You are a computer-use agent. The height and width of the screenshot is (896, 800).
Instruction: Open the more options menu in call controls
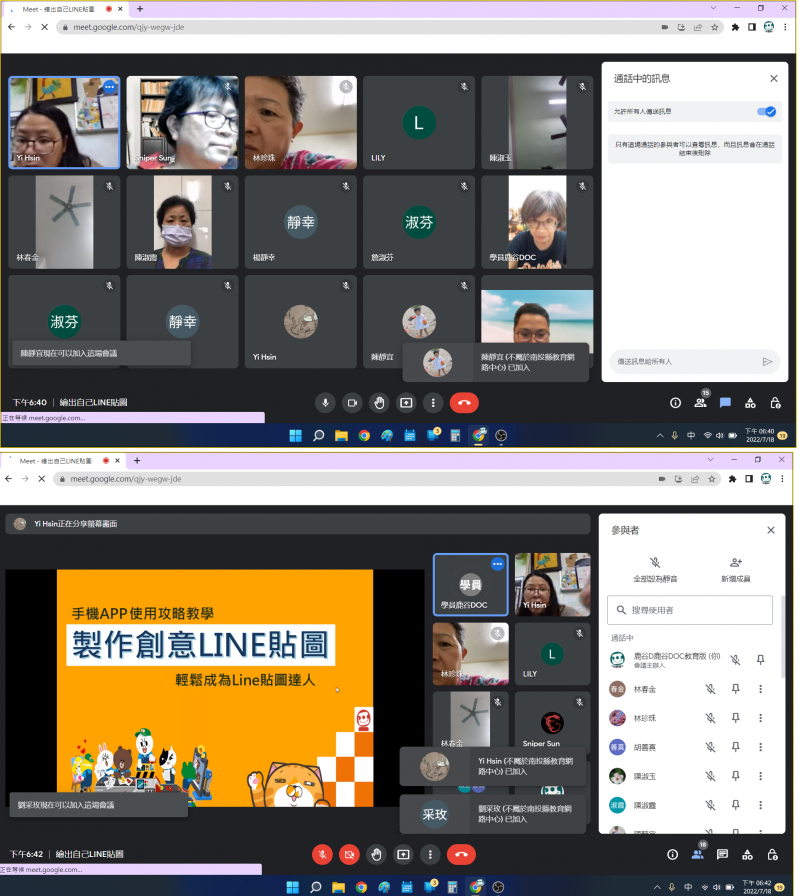[433, 402]
